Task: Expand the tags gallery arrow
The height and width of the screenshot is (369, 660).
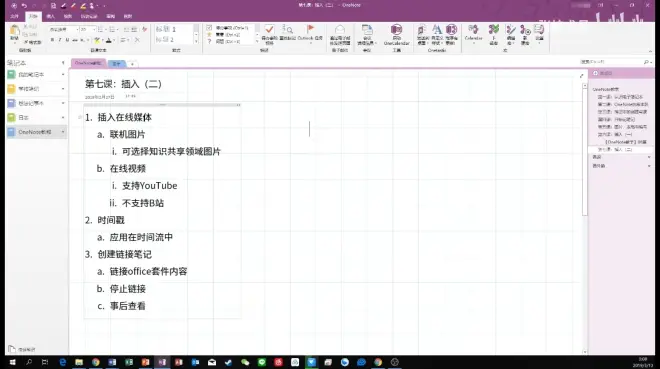Action: [257, 41]
